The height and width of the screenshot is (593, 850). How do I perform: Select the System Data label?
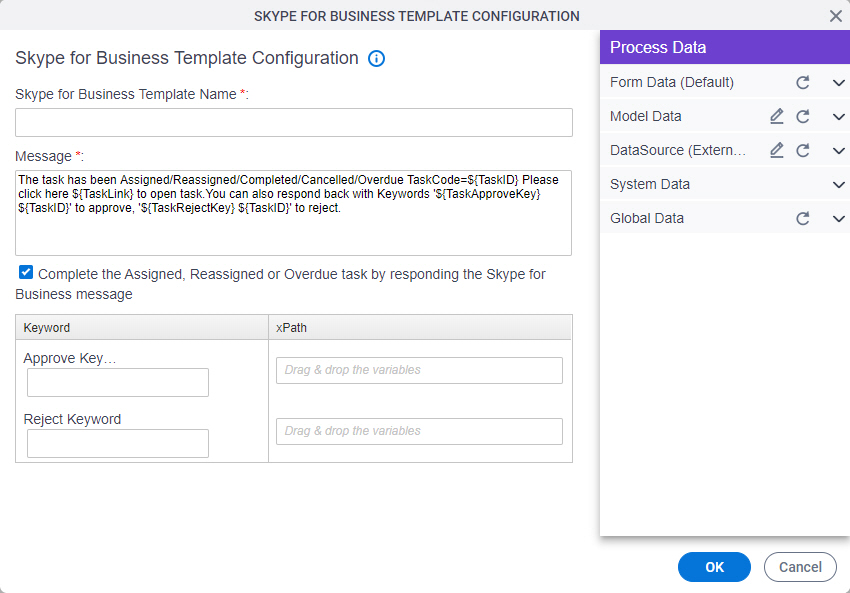coord(649,184)
